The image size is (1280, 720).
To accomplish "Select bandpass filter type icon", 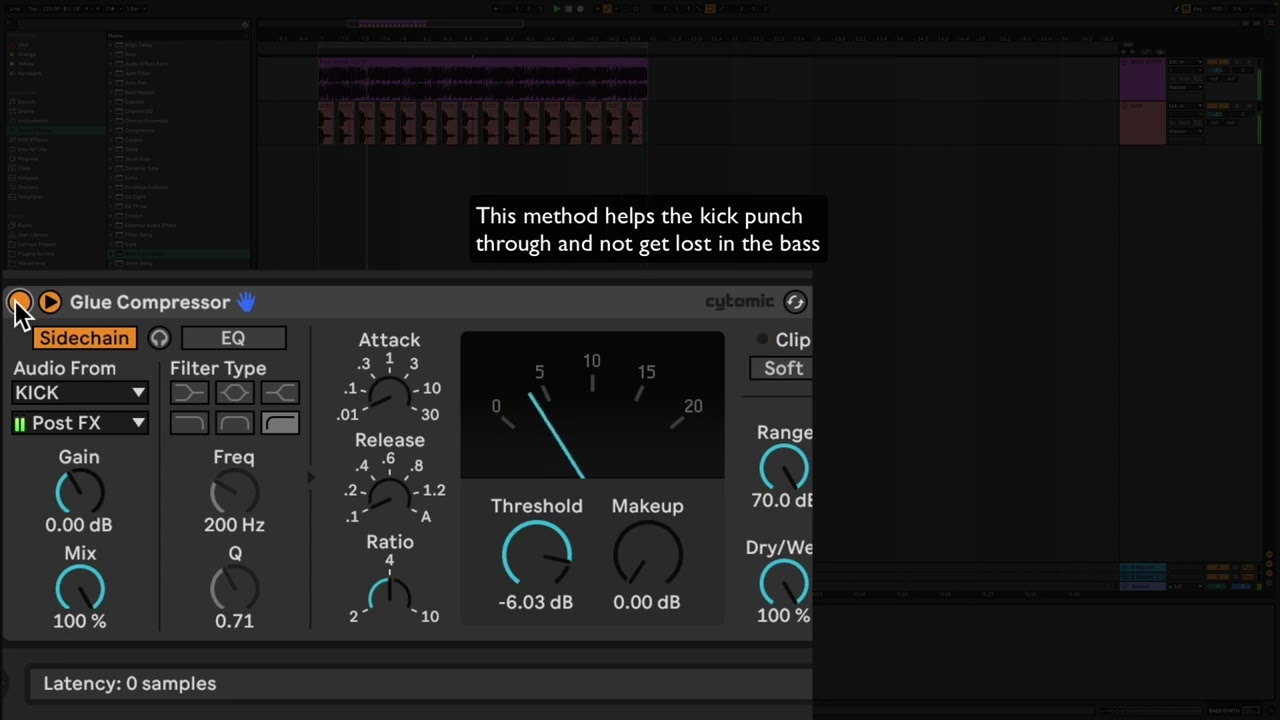I will 234,423.
